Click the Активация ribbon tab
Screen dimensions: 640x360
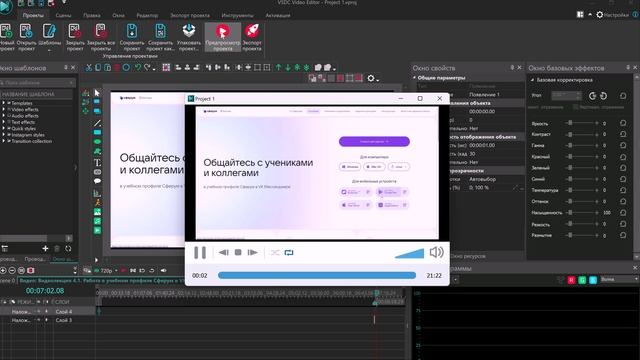(278, 15)
